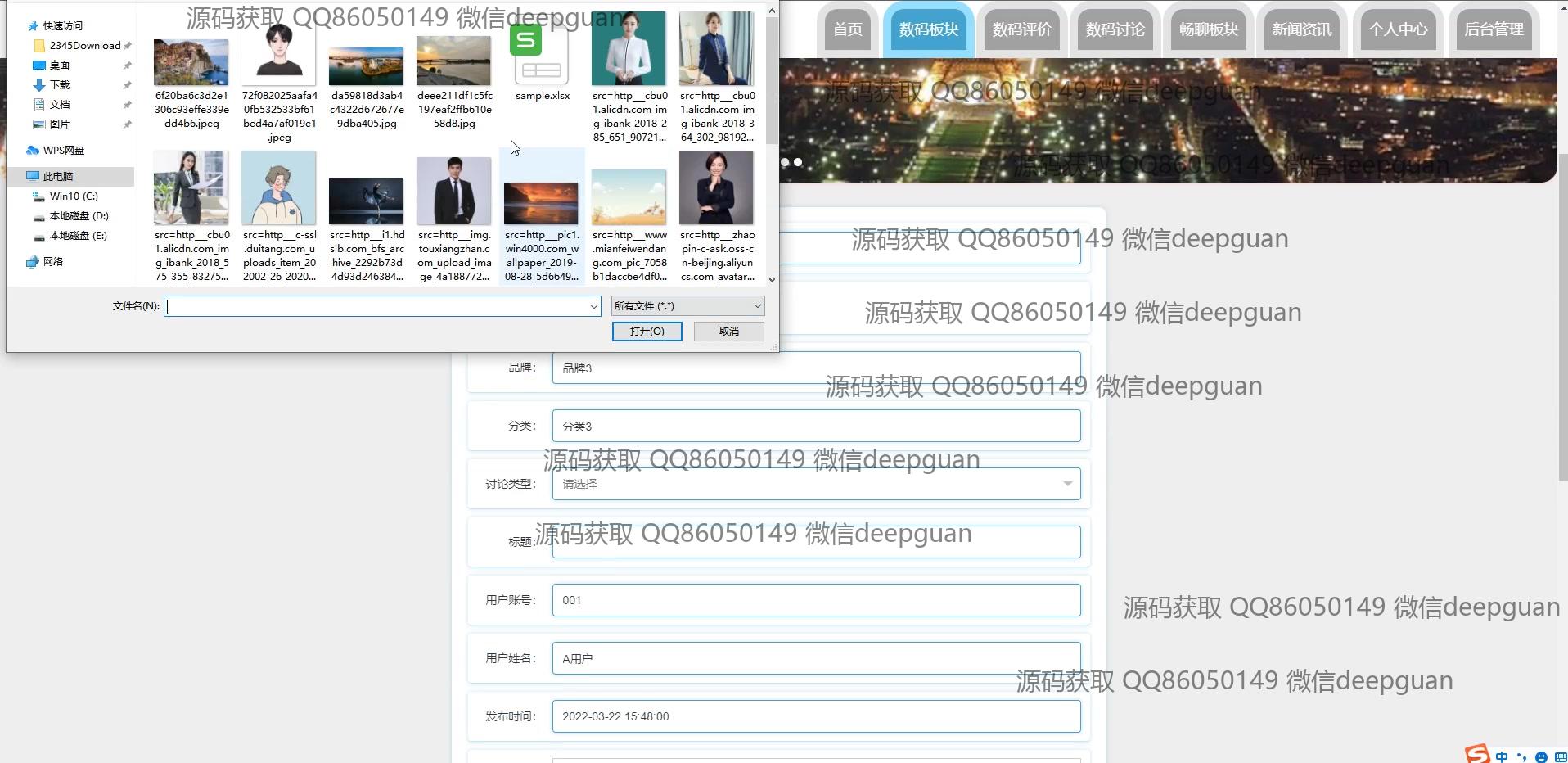This screenshot has width=1568, height=763.
Task: Select the sunset wallpaper image thumbnail
Action: coord(541,203)
